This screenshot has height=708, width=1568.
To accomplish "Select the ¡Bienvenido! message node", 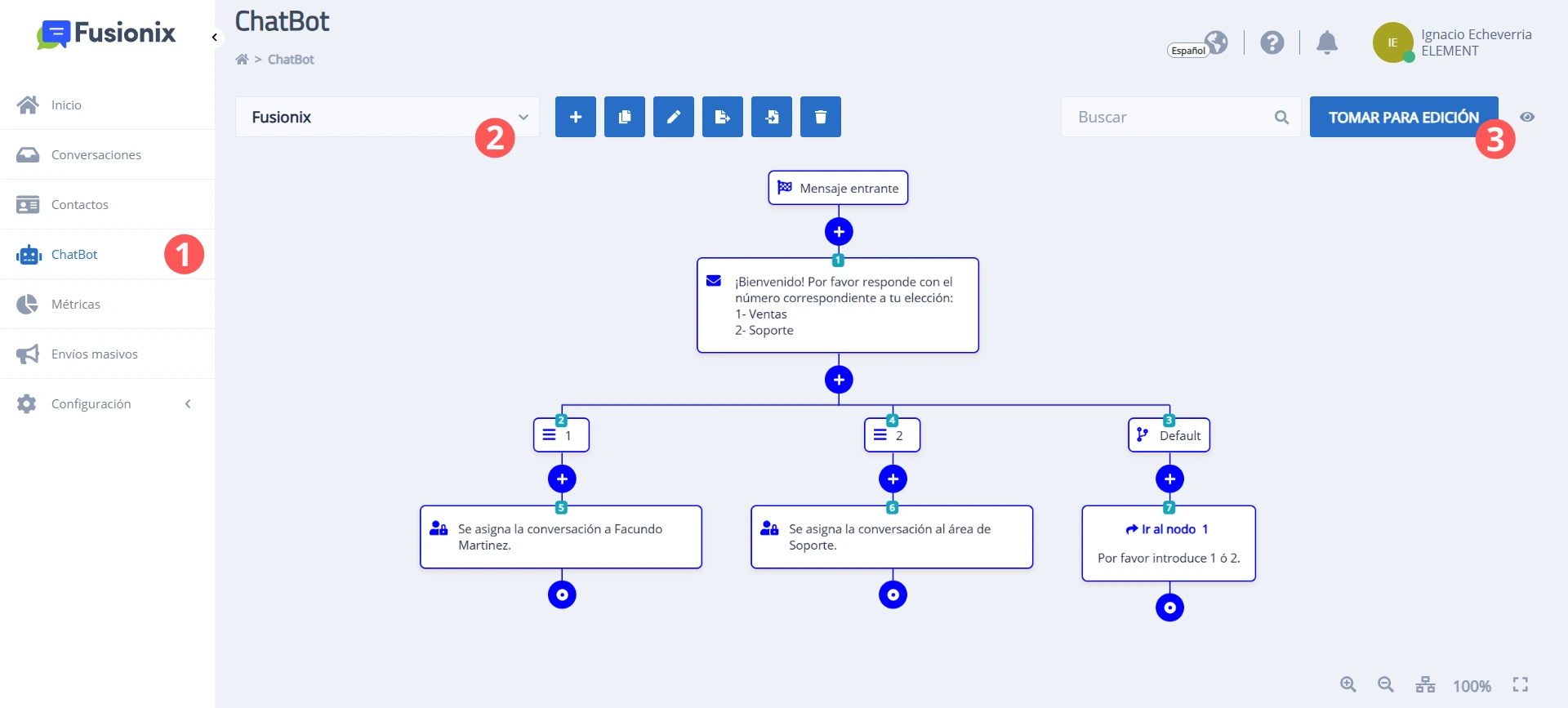I will click(x=838, y=305).
